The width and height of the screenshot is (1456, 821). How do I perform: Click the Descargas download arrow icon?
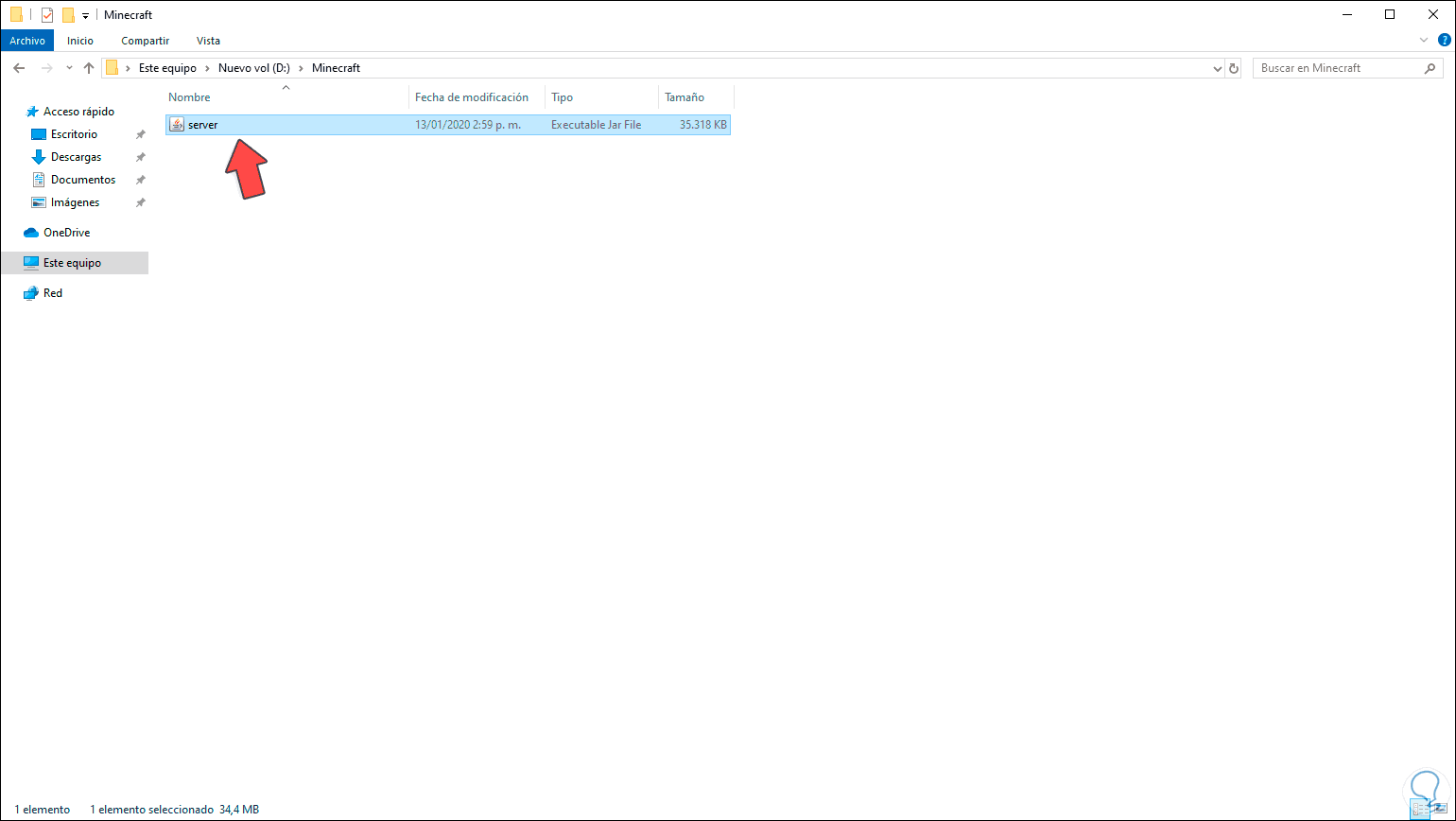pyautogui.click(x=39, y=157)
